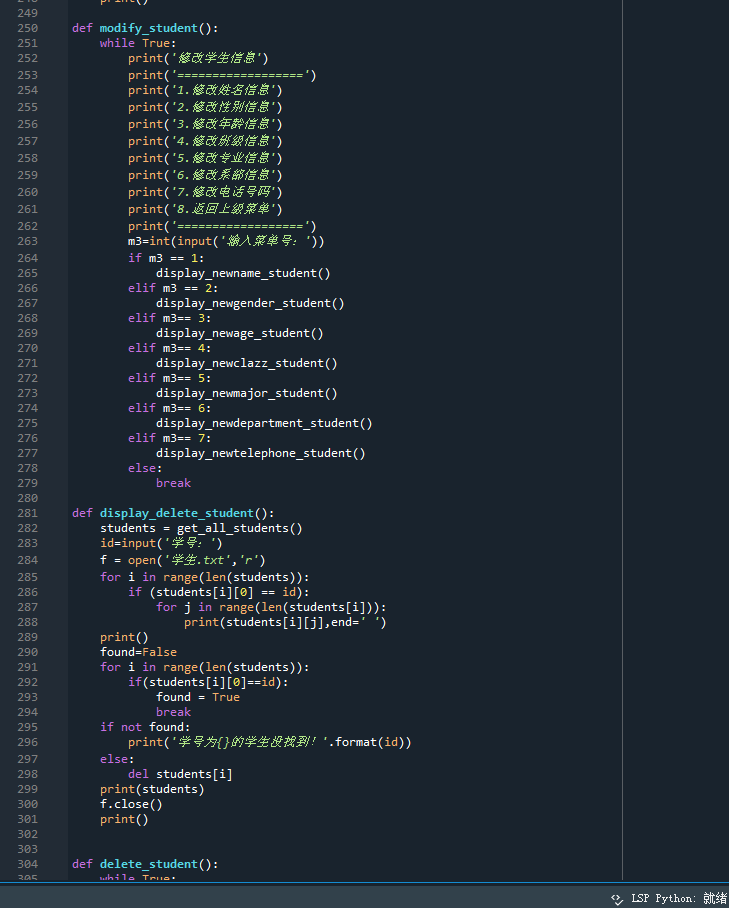Click 'del students[i]' on line 298
Screen dimensions: 729x908
(x=180, y=774)
